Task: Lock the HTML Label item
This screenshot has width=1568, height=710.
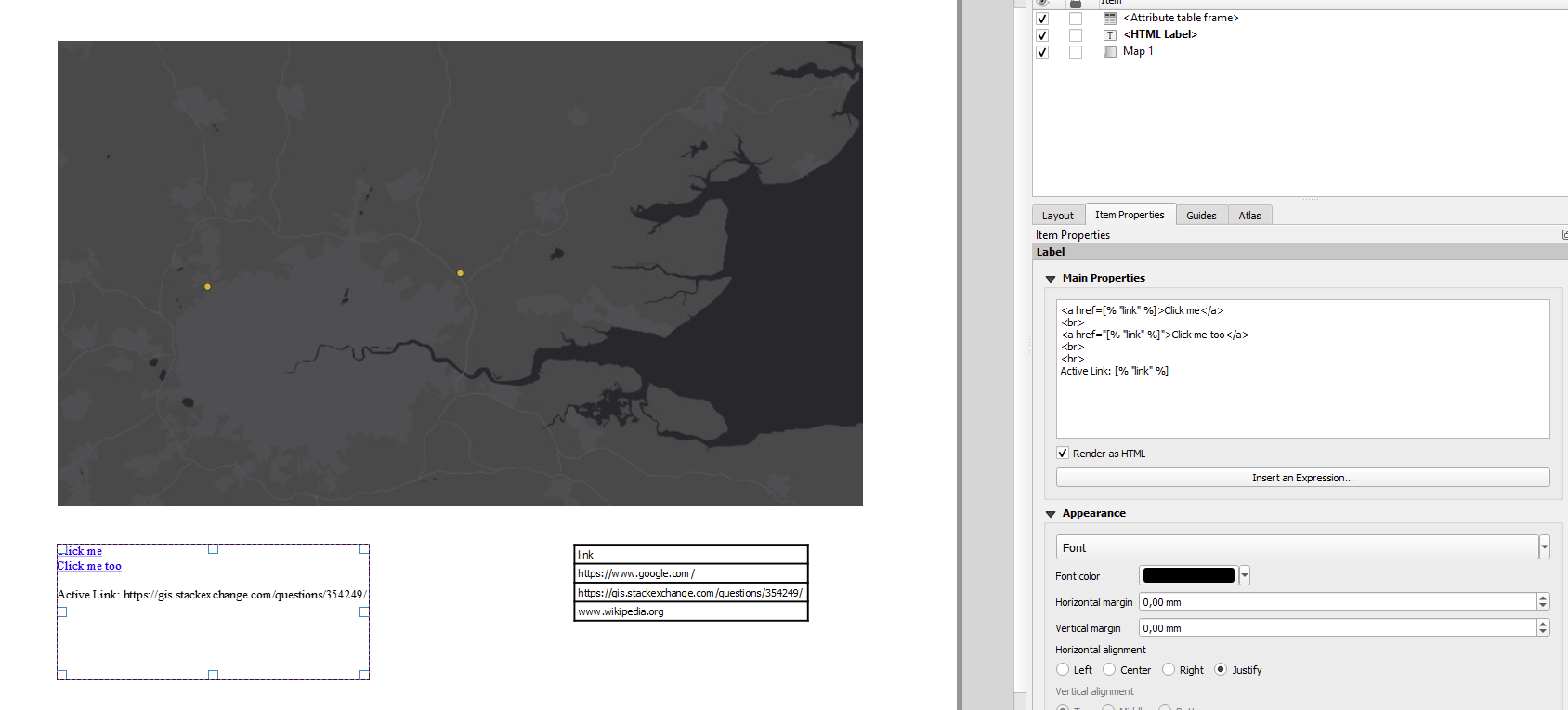Action: pyautogui.click(x=1076, y=35)
